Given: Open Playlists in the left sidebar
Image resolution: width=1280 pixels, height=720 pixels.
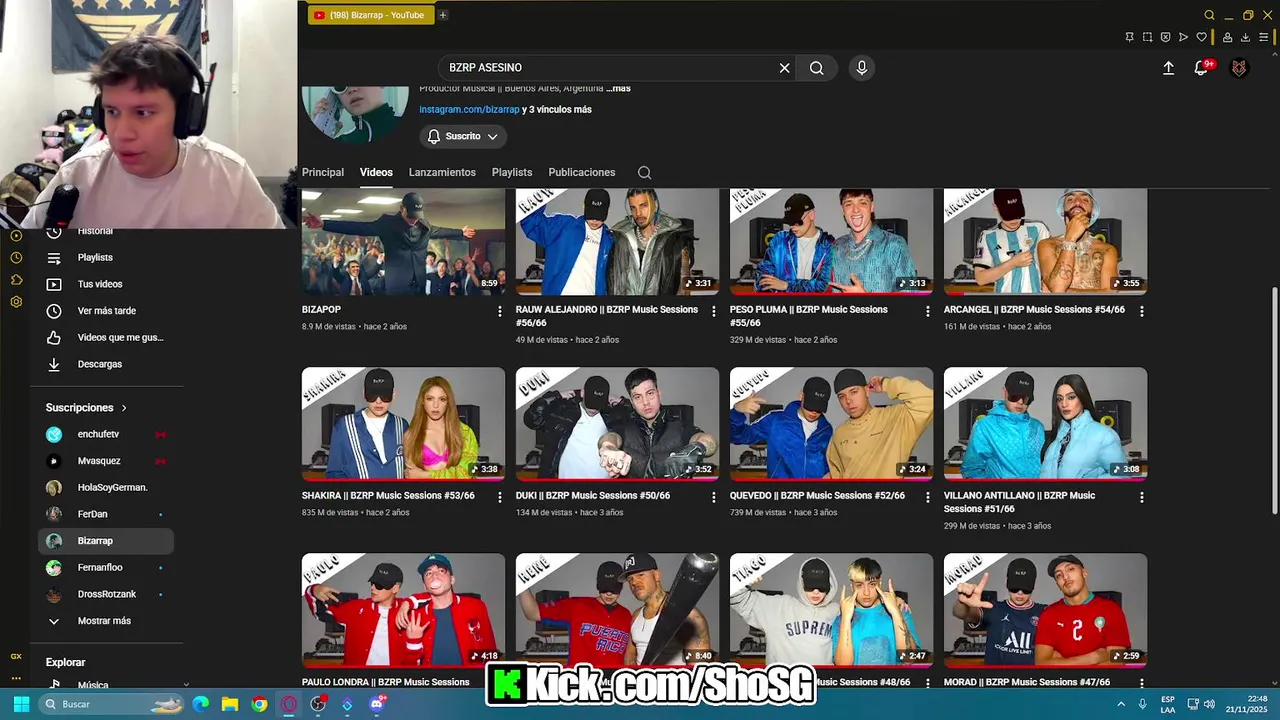Looking at the screenshot, I should pyautogui.click(x=106, y=258).
